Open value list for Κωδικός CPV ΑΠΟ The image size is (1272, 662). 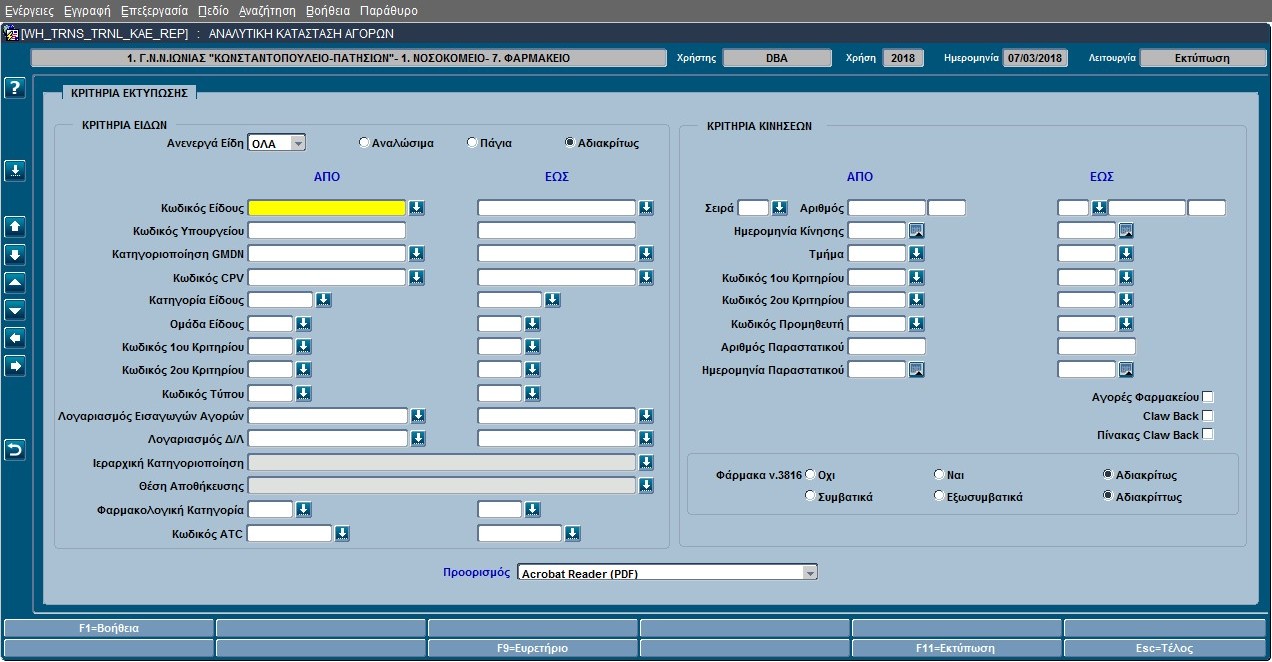click(417, 277)
